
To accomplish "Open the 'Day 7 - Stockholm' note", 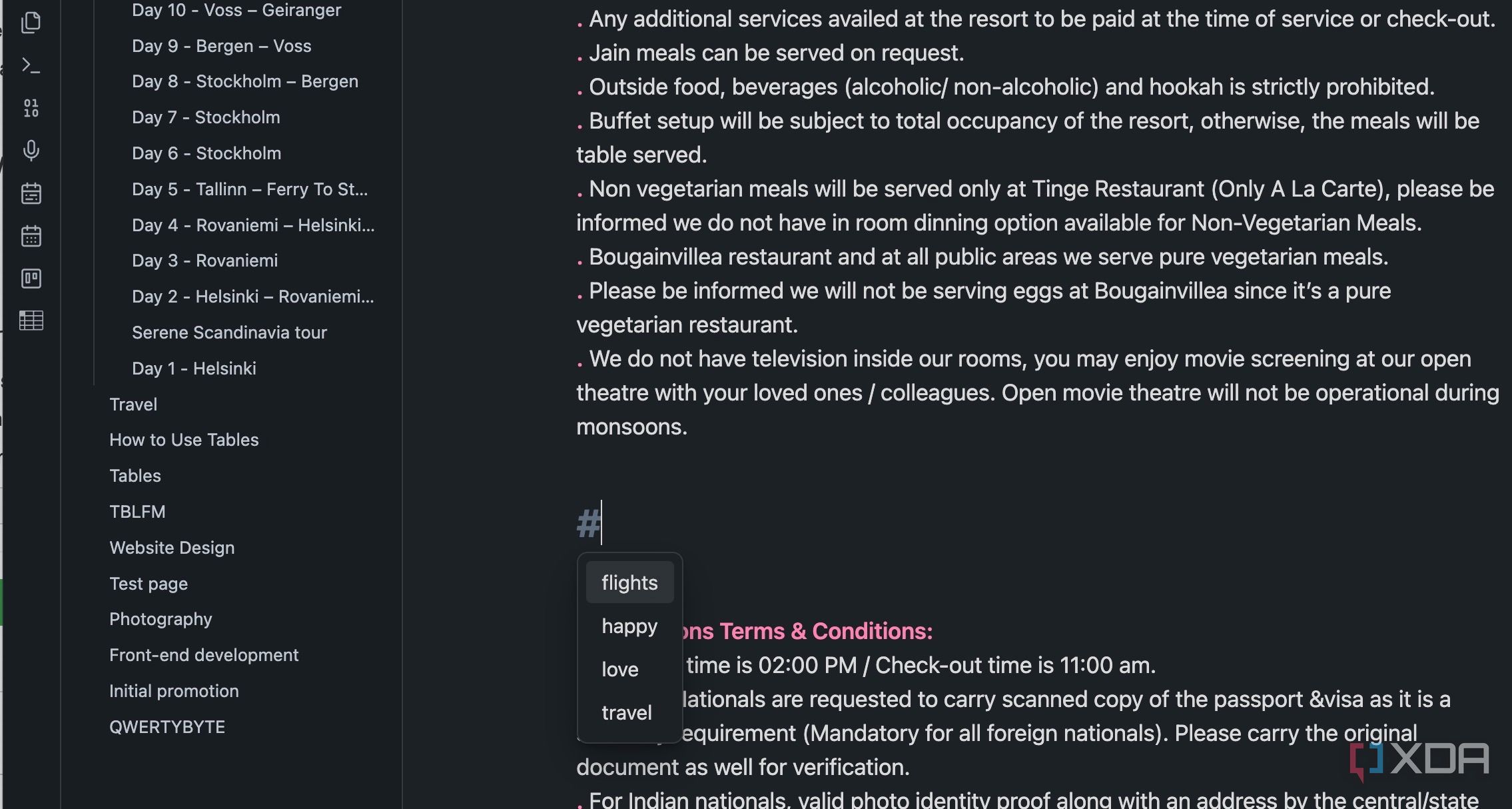I will [x=206, y=117].
